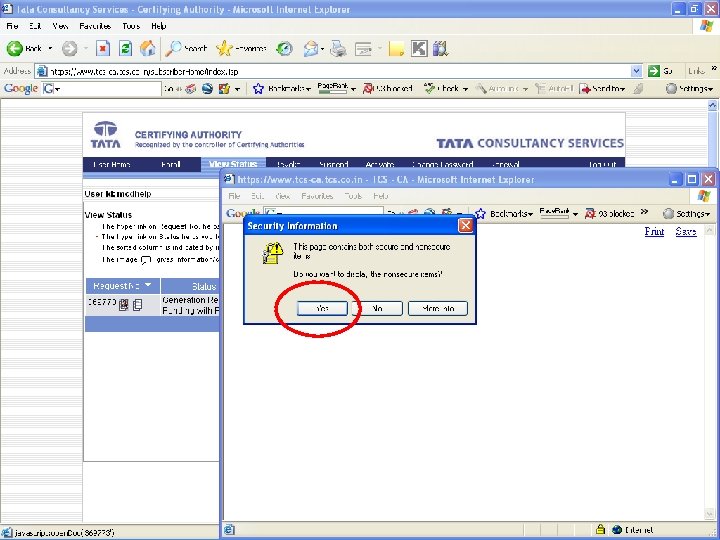Screen dimensions: 720x540
Task: Click the blue globe icon in Google toolbar
Action: click(207, 89)
